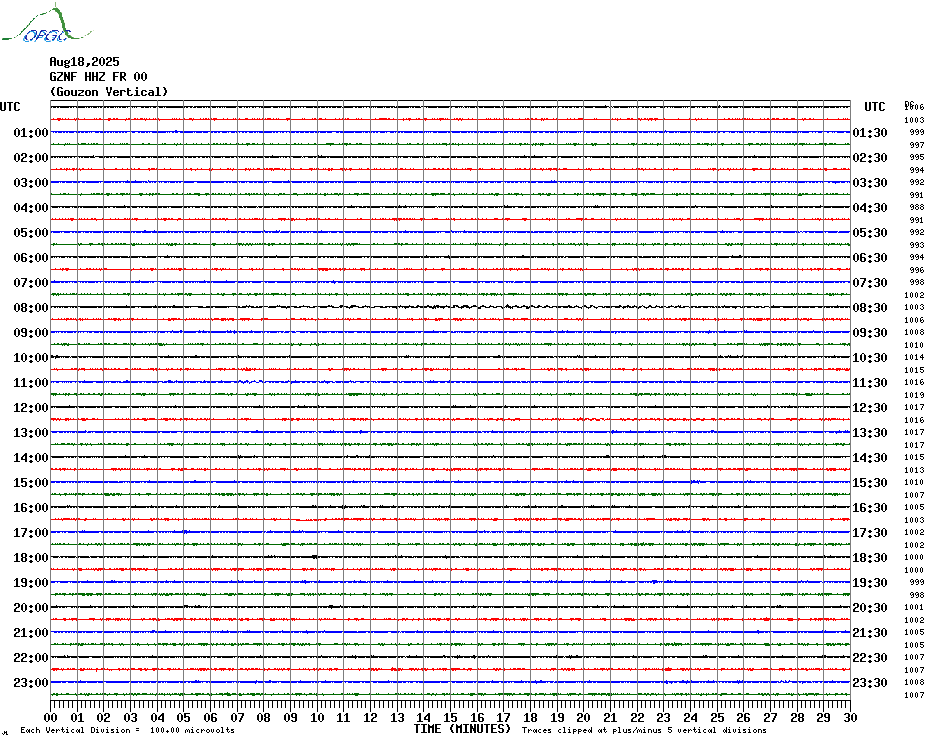Click the (Gouzon Vertical) label
The width and height of the screenshot is (930, 744).
click(109, 92)
